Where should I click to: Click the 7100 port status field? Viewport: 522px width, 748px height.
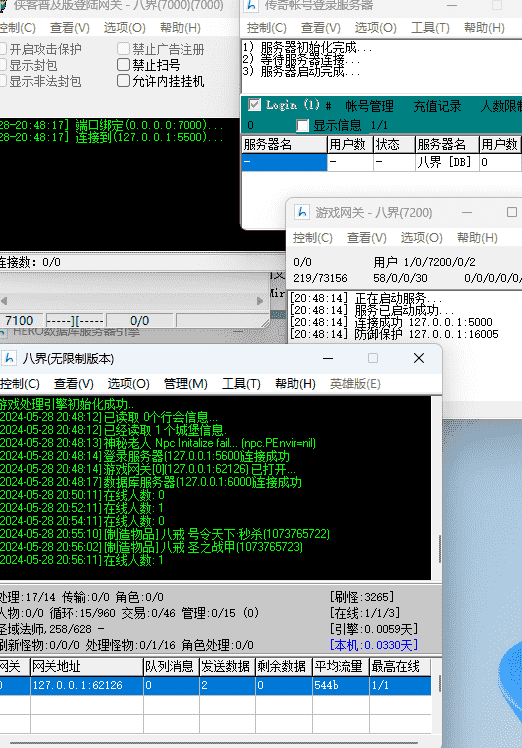[x=20, y=320]
